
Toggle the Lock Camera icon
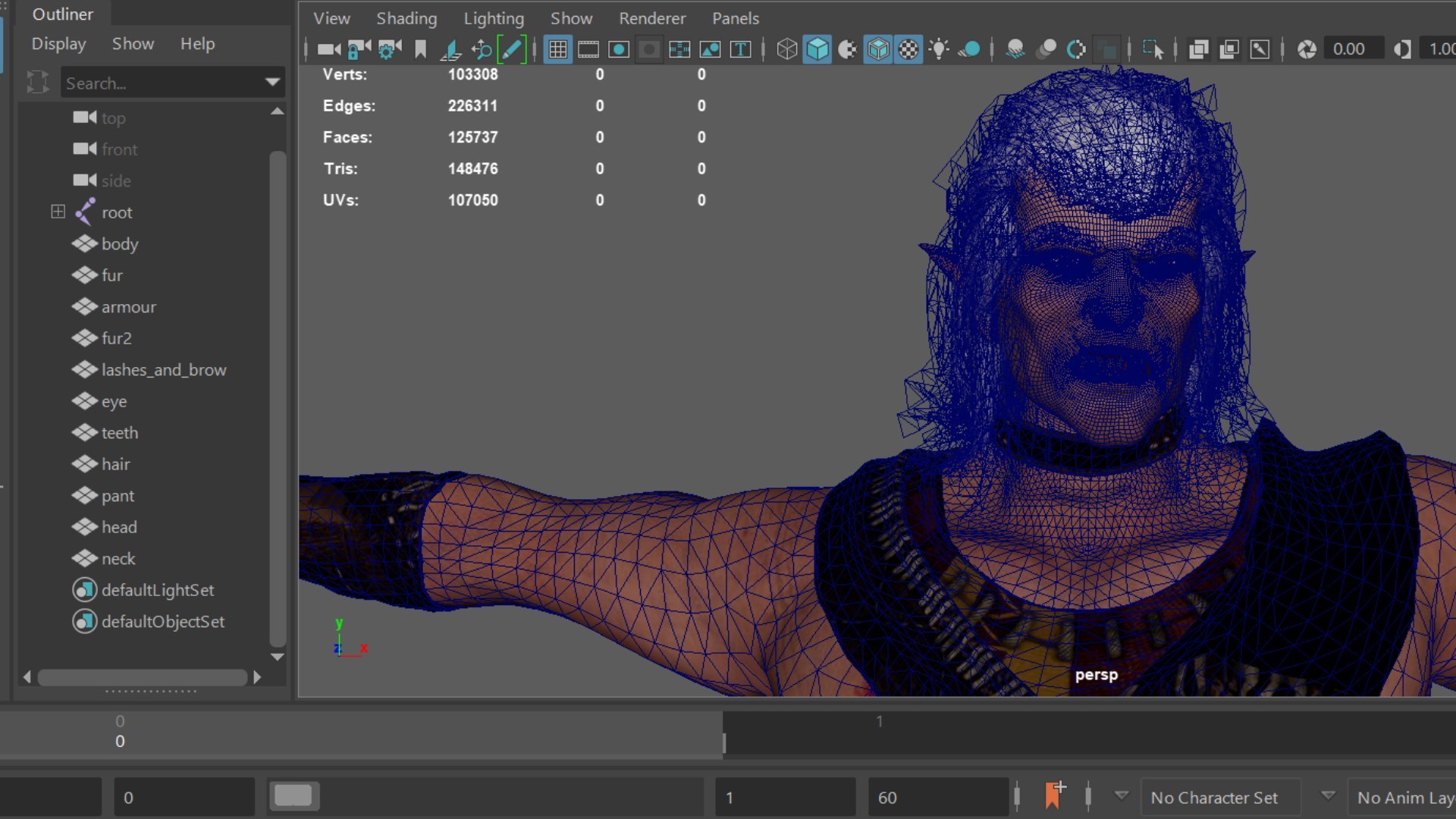pos(359,49)
